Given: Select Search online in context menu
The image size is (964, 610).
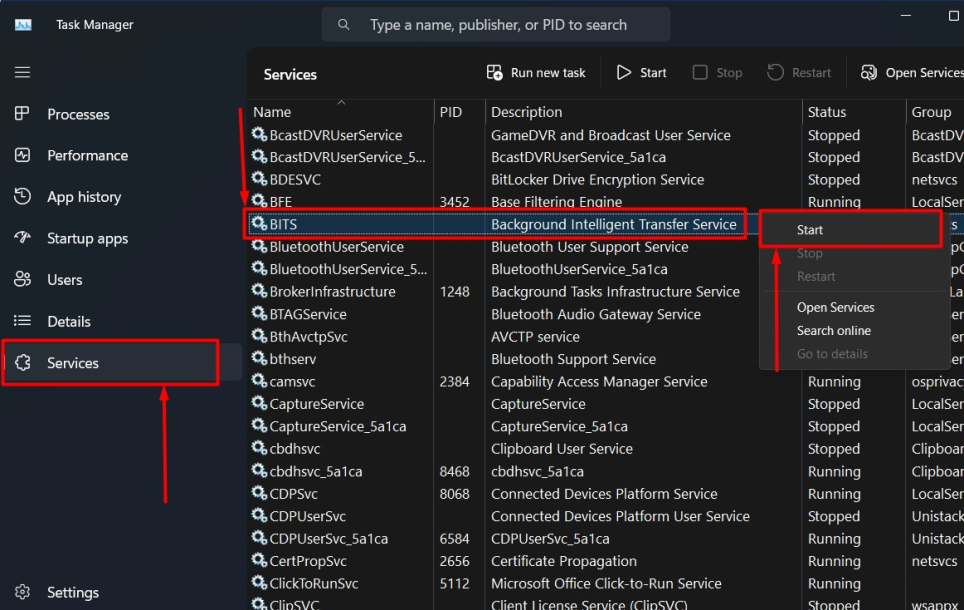Looking at the screenshot, I should [833, 330].
